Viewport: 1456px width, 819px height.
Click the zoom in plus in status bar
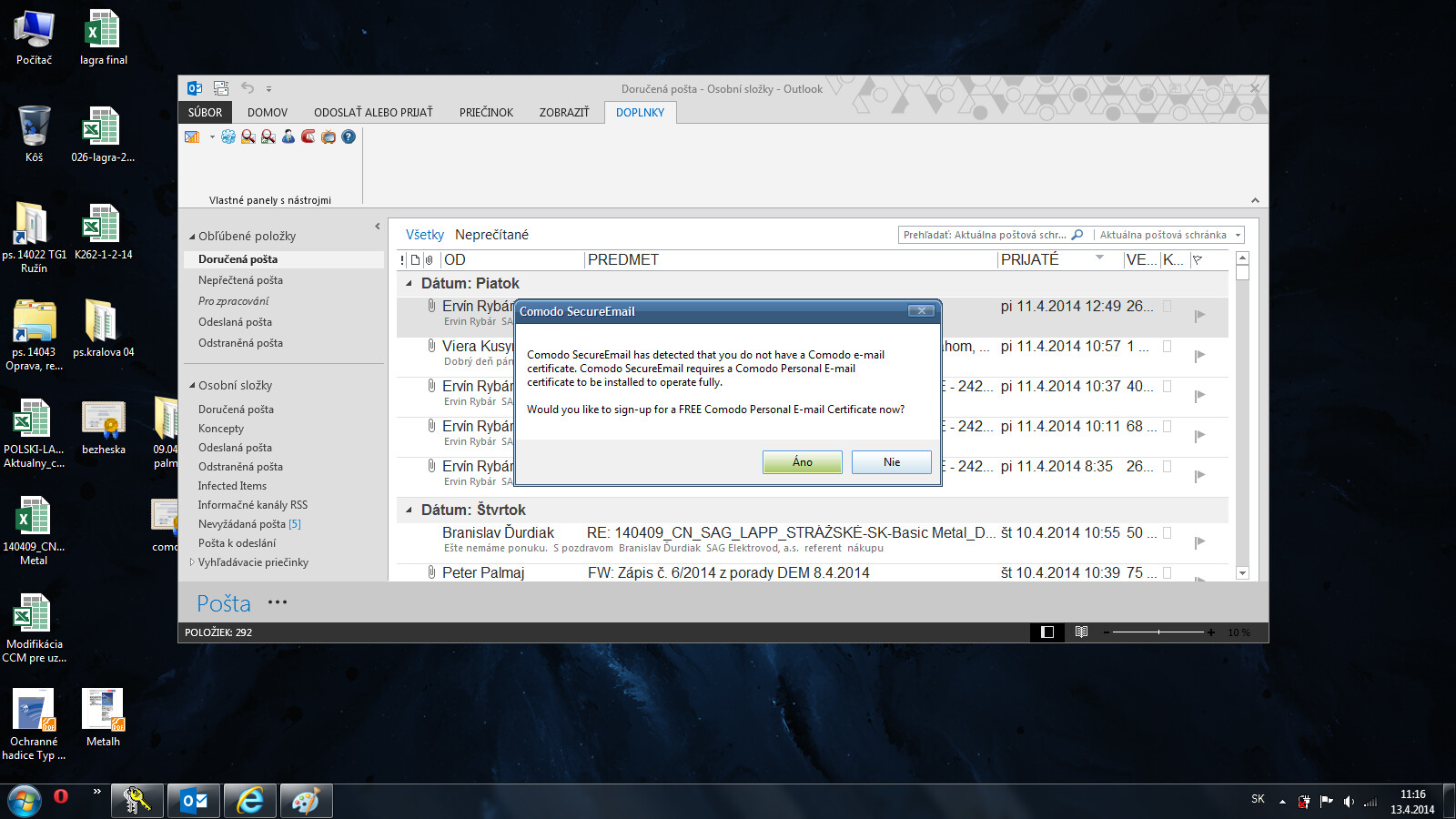(x=1211, y=632)
